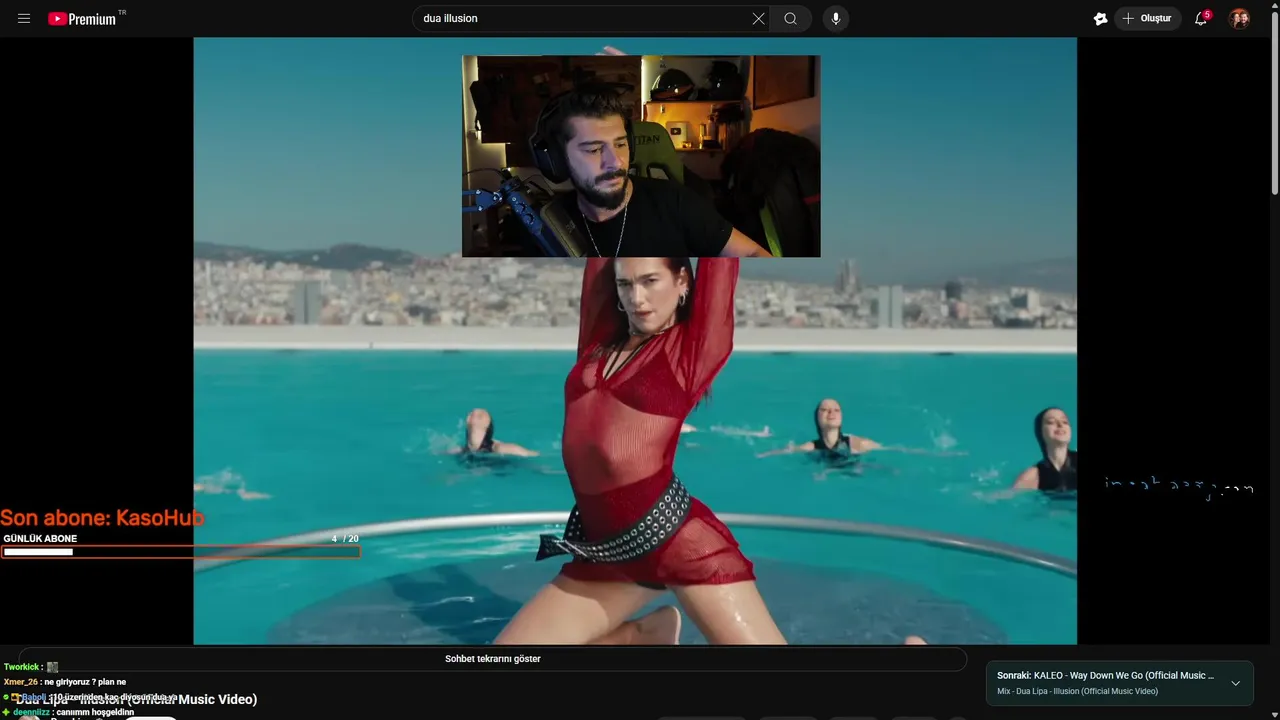Click chat message 'ne giriyoruz ? plan ne'

(x=85, y=682)
